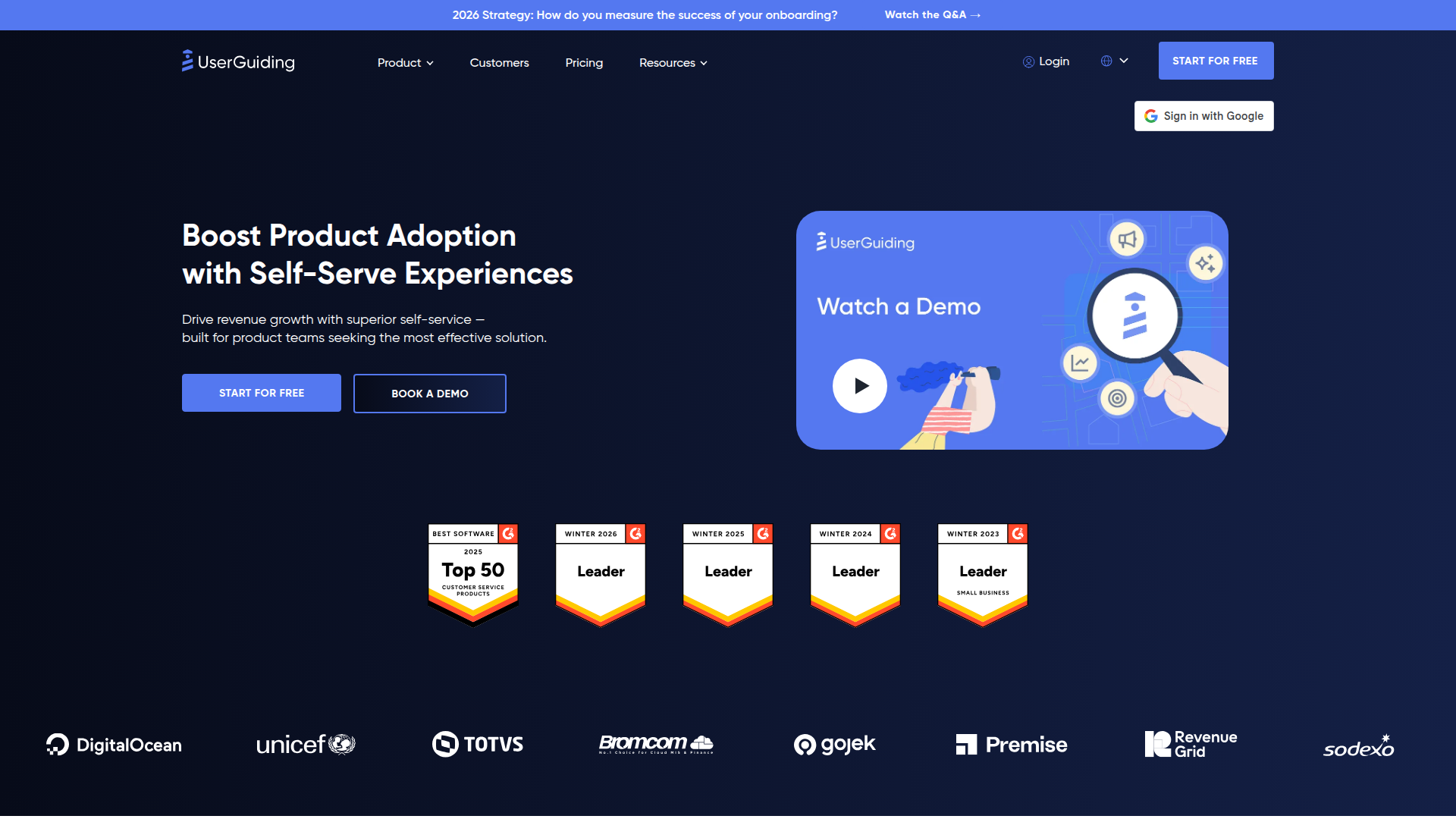Click the user icon beside Login
The width and height of the screenshot is (1456, 819).
[x=1028, y=62]
